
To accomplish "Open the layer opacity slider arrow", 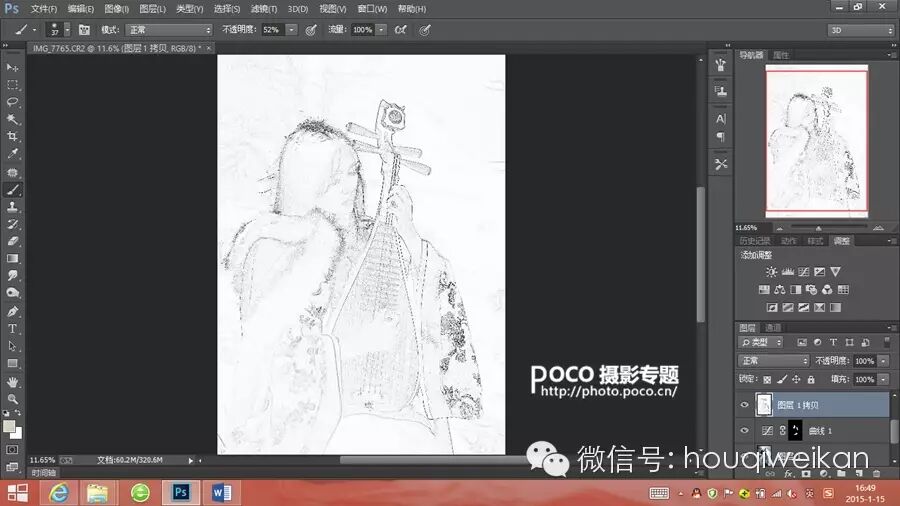I will click(884, 361).
